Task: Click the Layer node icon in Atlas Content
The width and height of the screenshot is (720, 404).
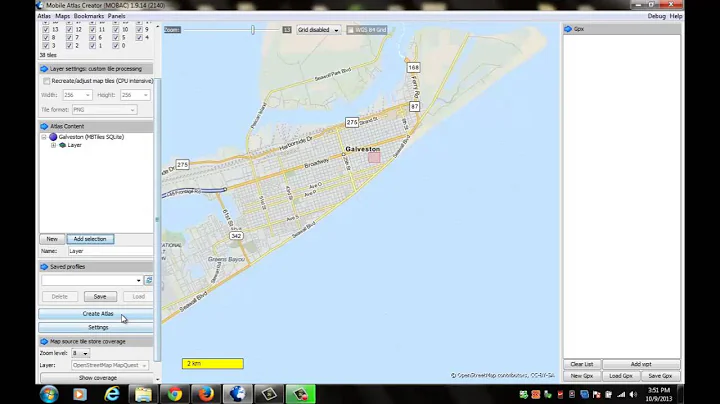Action: click(62, 145)
